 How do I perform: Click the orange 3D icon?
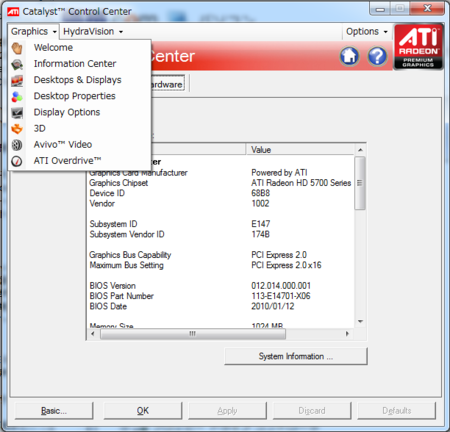(17, 129)
